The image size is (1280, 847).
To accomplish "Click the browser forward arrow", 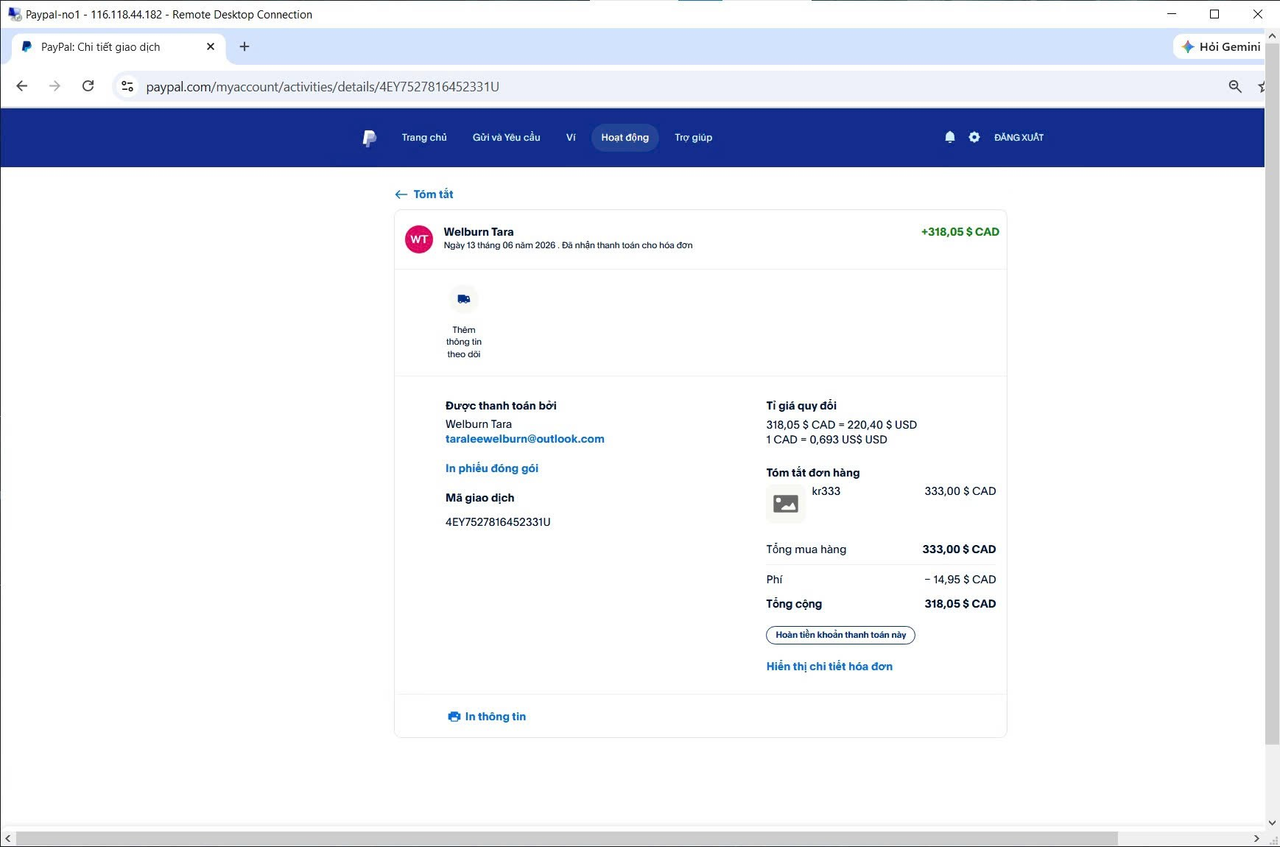I will coord(55,86).
